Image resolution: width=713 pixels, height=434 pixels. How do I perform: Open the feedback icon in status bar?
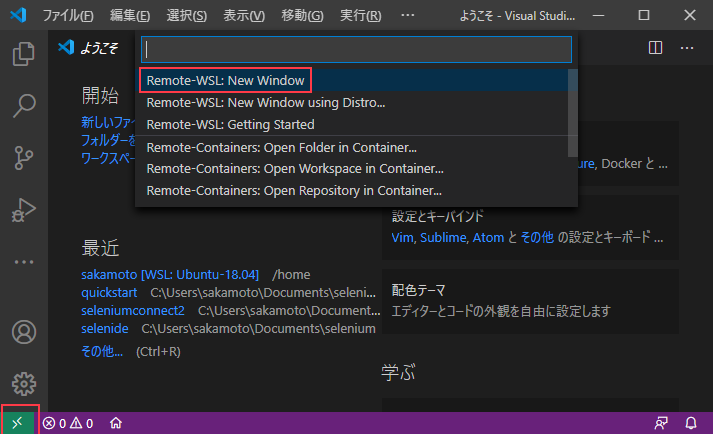(661, 424)
